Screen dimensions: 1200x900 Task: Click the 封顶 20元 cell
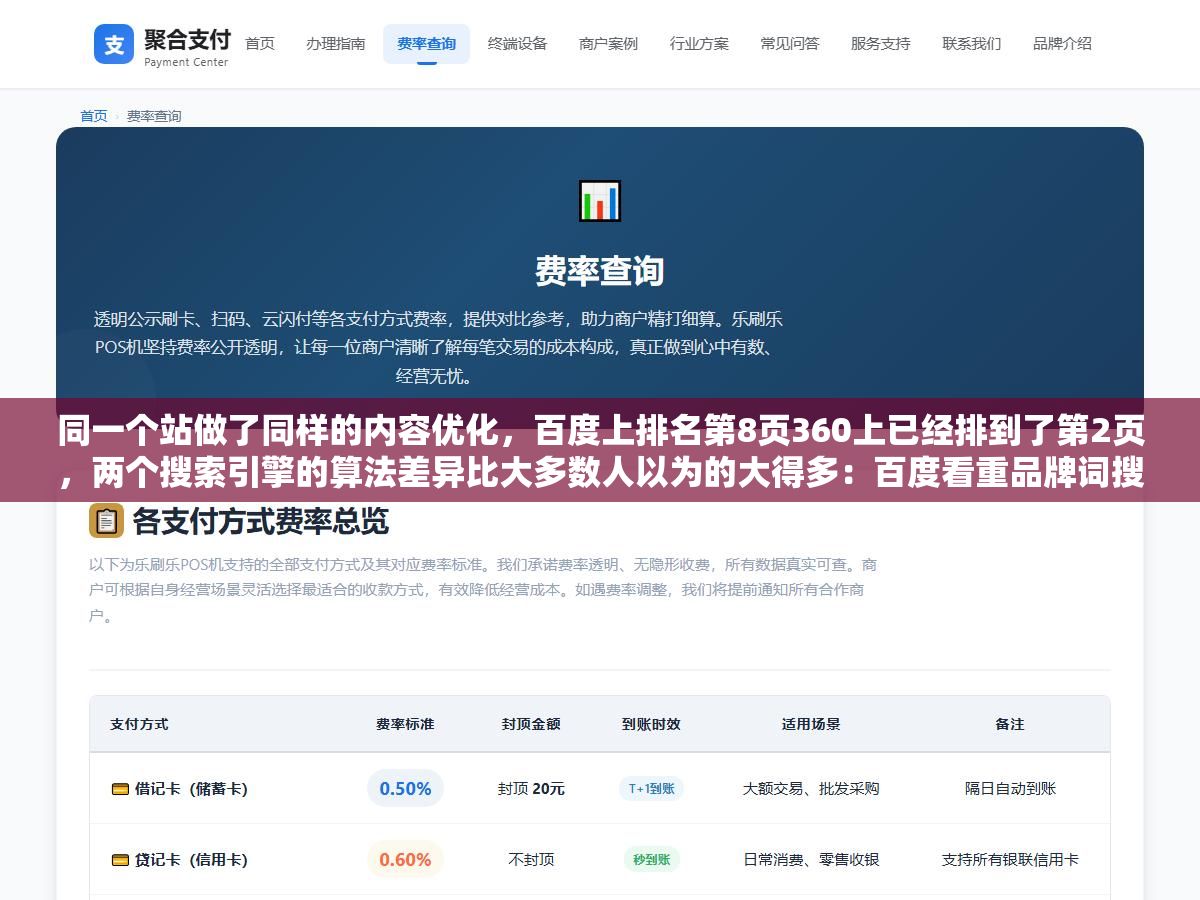tap(531, 789)
